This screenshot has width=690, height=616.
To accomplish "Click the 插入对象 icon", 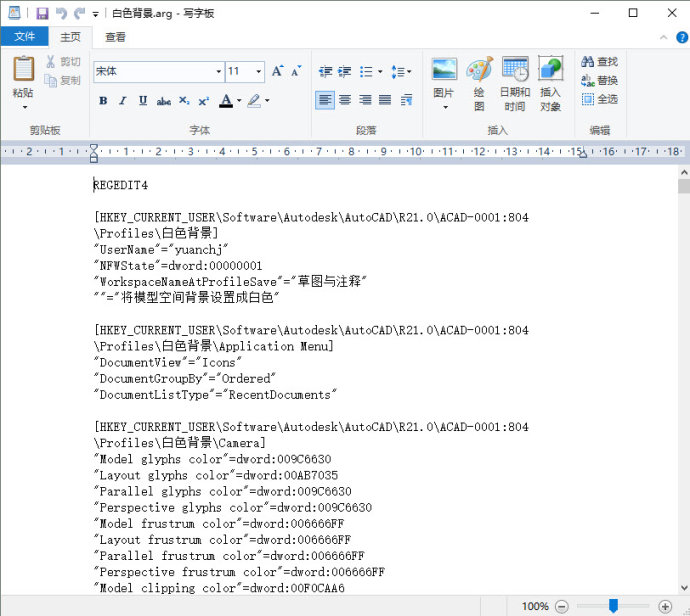I will 551,70.
